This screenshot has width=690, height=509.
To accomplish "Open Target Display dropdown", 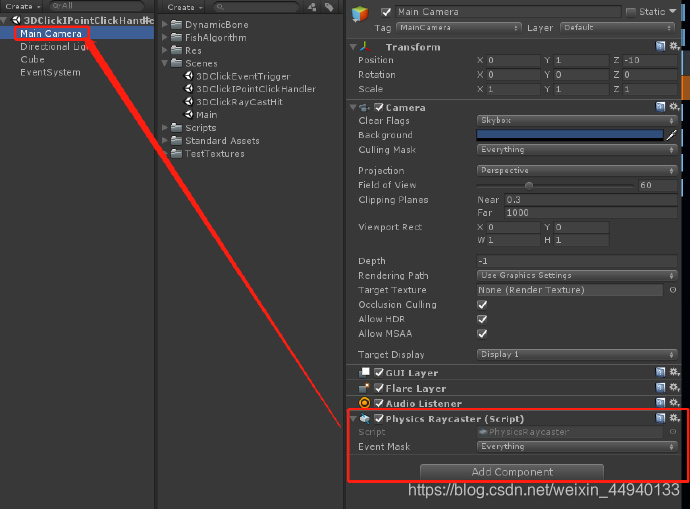I will click(x=577, y=354).
